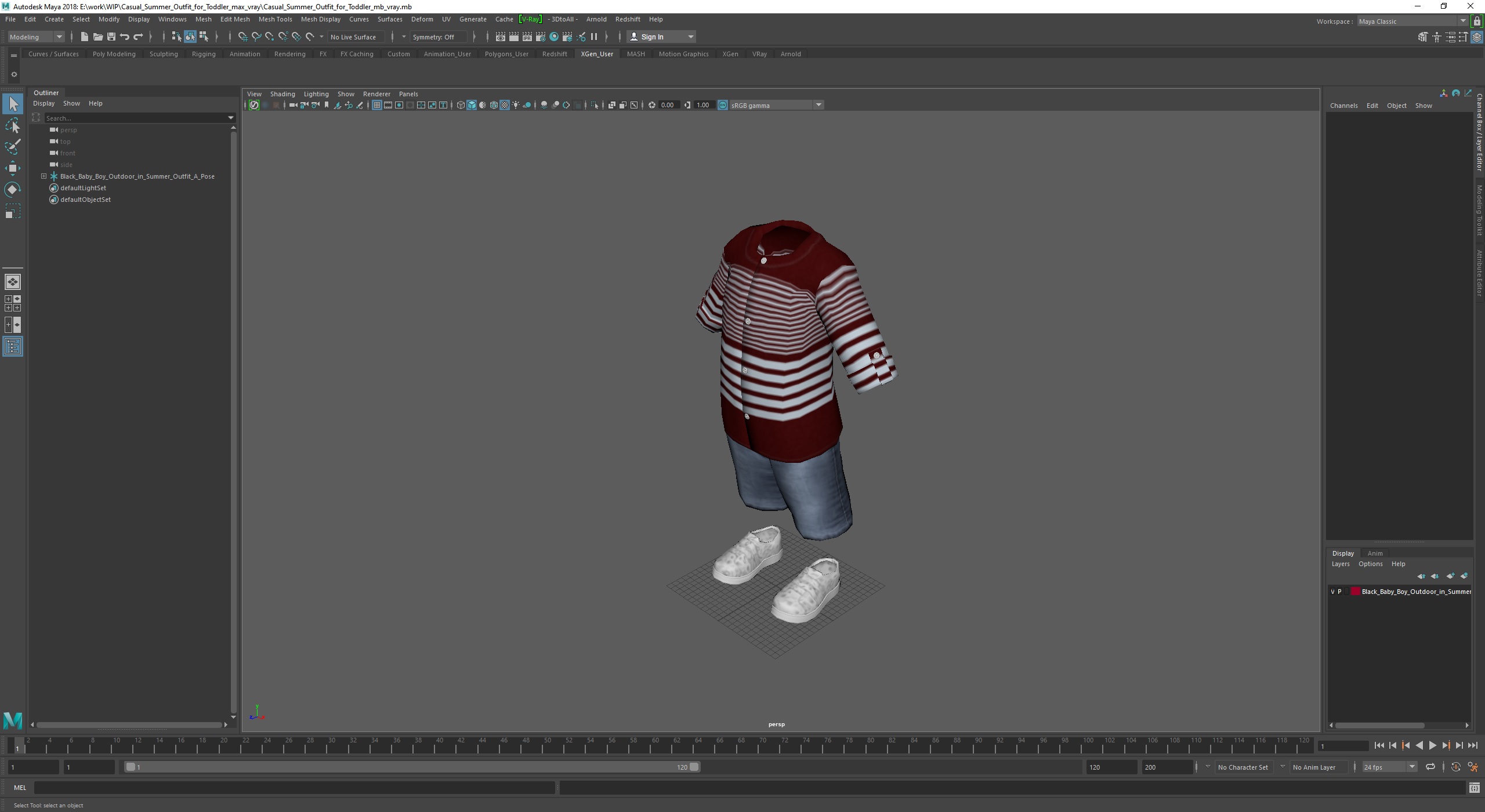Open the Symmetry: Off dropdown
Image resolution: width=1485 pixels, height=812 pixels.
coord(439,37)
